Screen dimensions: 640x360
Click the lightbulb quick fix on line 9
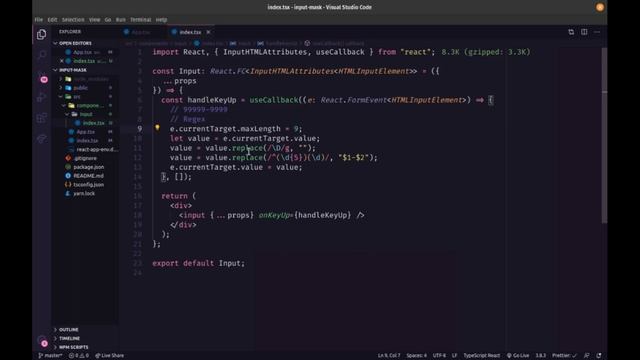click(157, 128)
